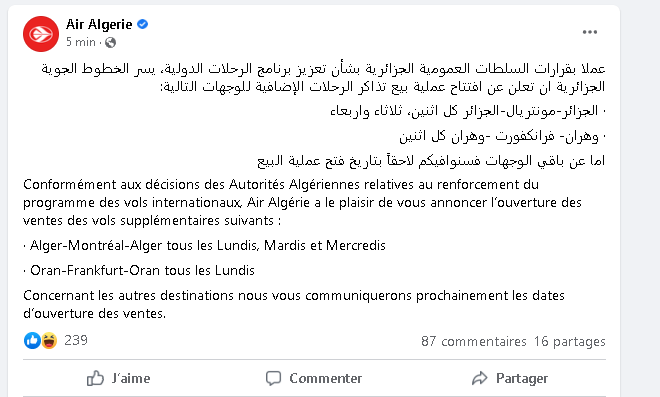
Task: Click the public globe visibility icon
Action: pos(110,43)
